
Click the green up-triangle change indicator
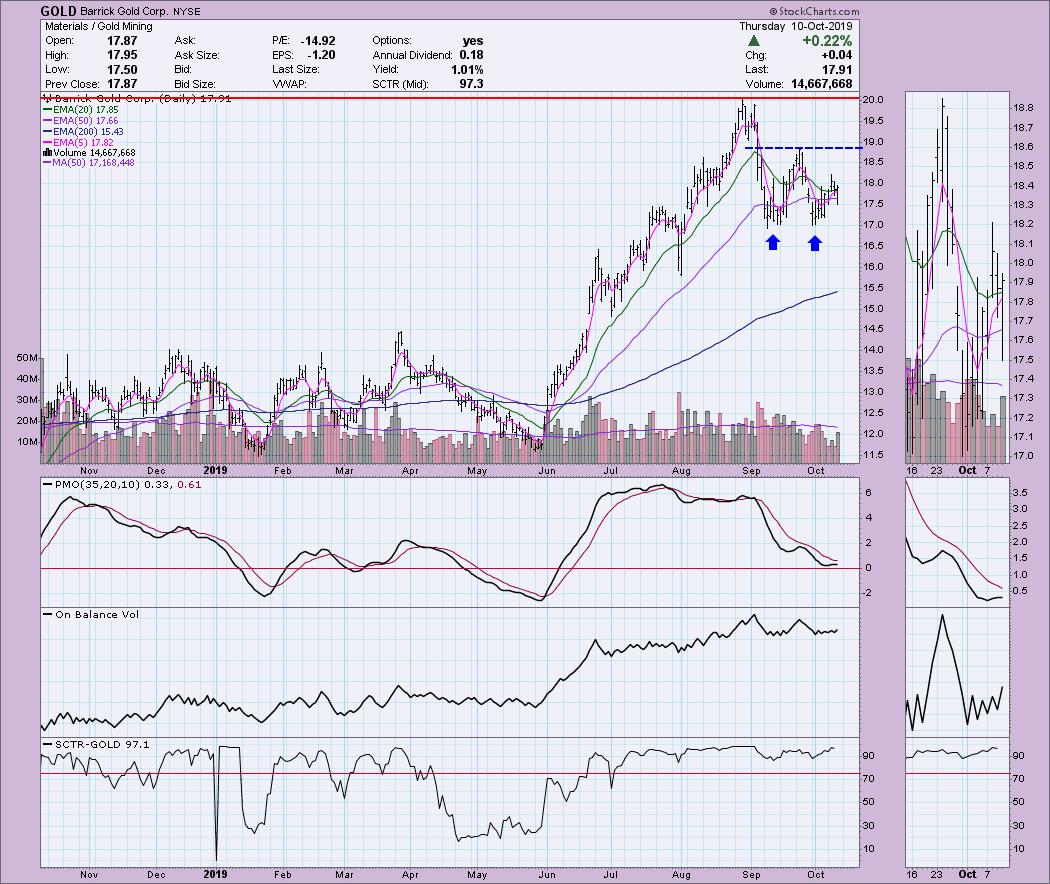[x=753, y=41]
